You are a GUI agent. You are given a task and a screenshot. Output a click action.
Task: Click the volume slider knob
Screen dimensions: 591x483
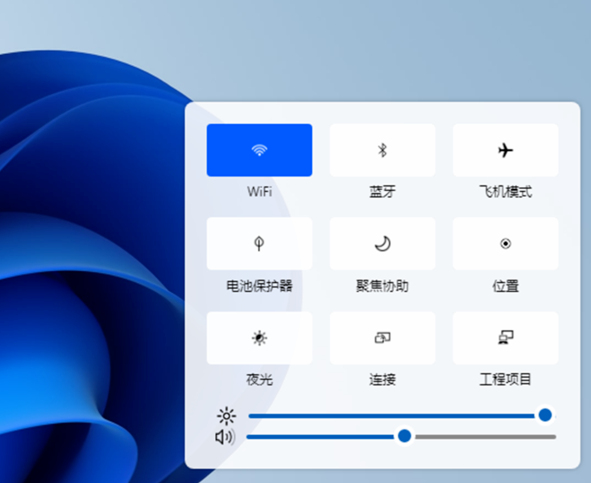click(404, 436)
